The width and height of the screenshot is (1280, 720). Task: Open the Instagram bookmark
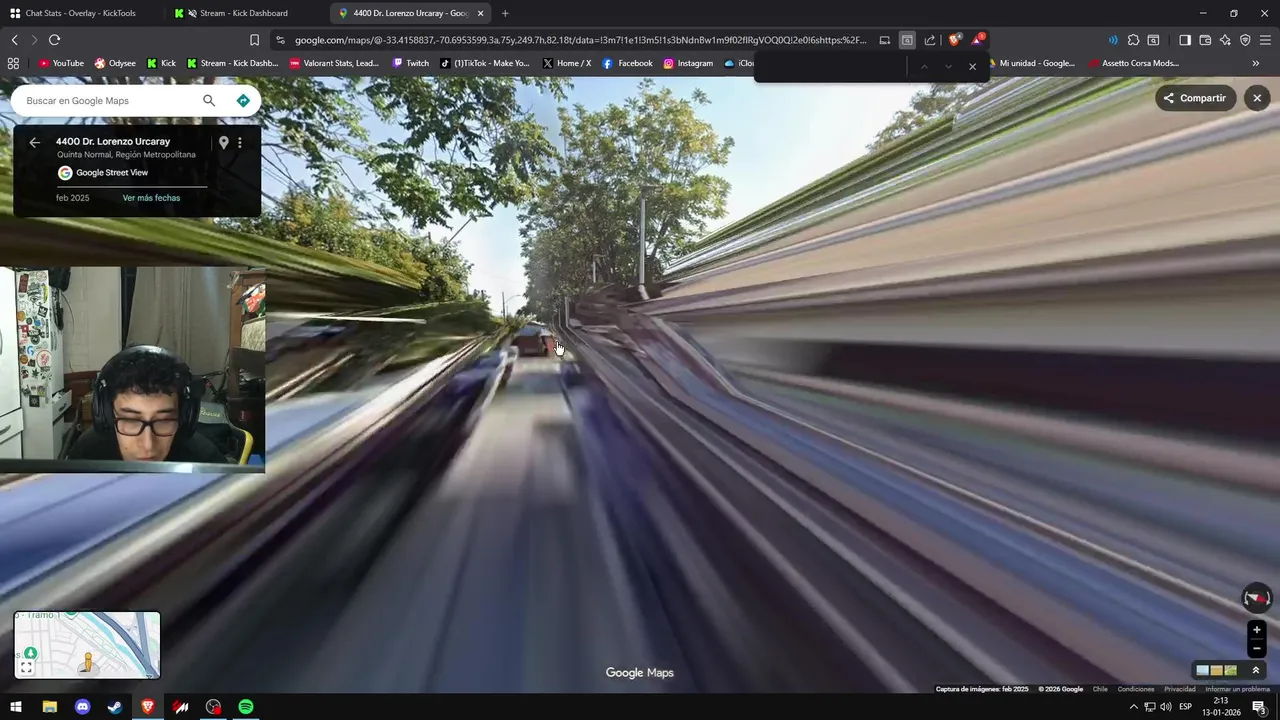[687, 63]
